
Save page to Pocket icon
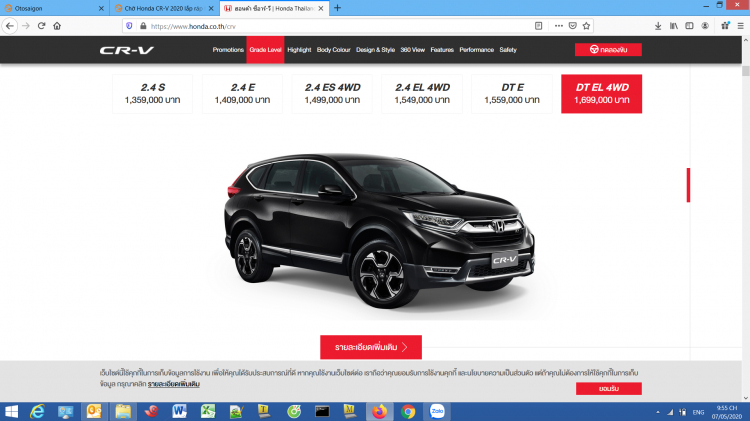tap(573, 26)
